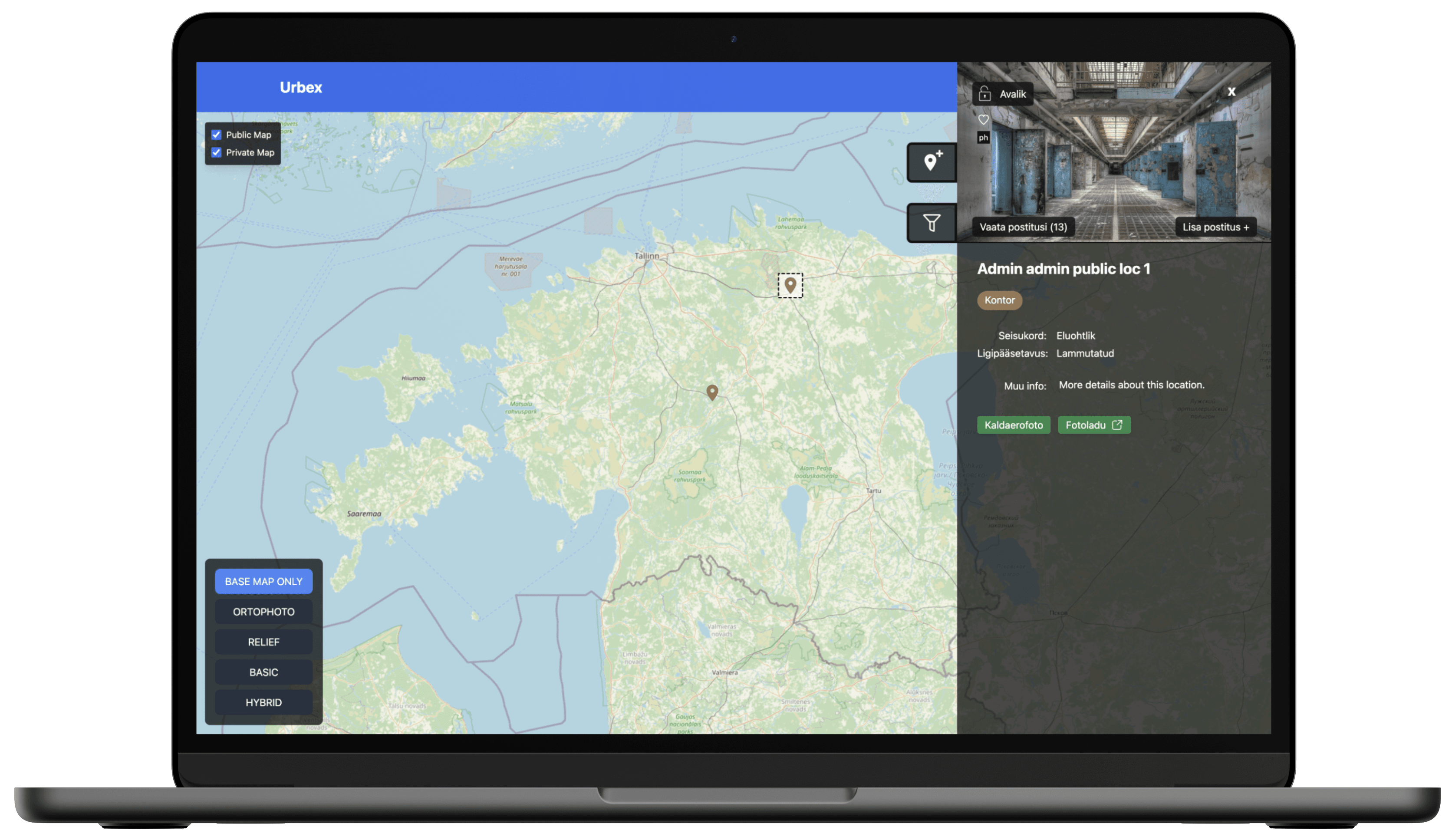1452x840 pixels.
Task: Click the Fotoladu external link icon
Action: coord(1116,425)
